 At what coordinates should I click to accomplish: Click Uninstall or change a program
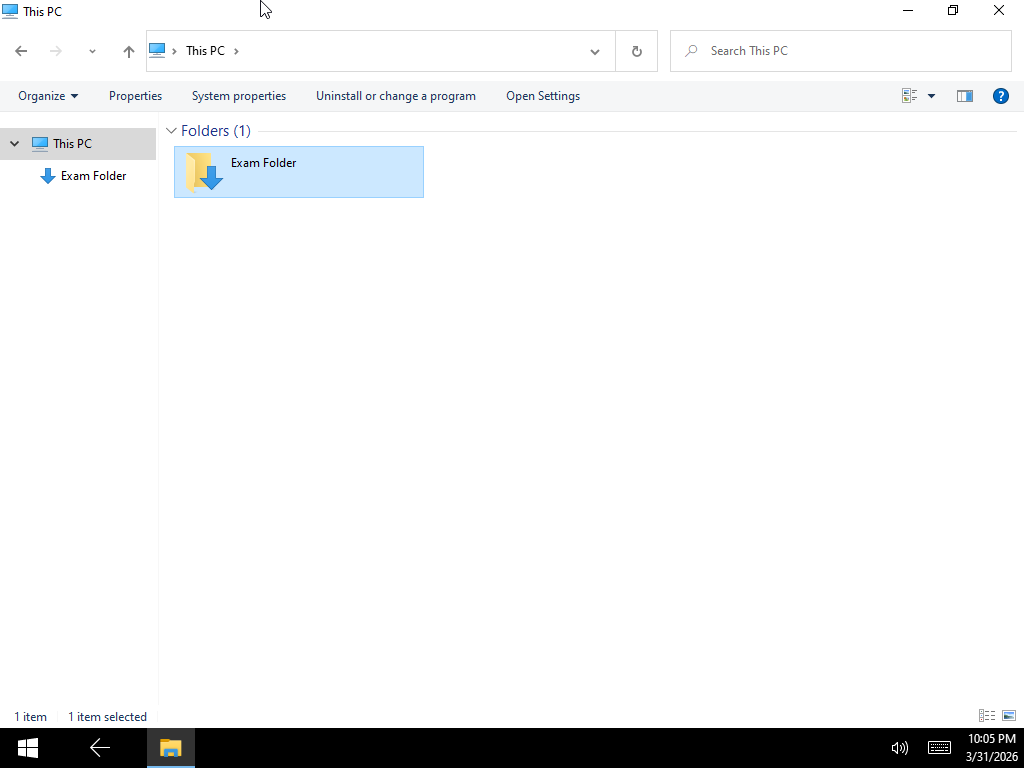click(395, 95)
